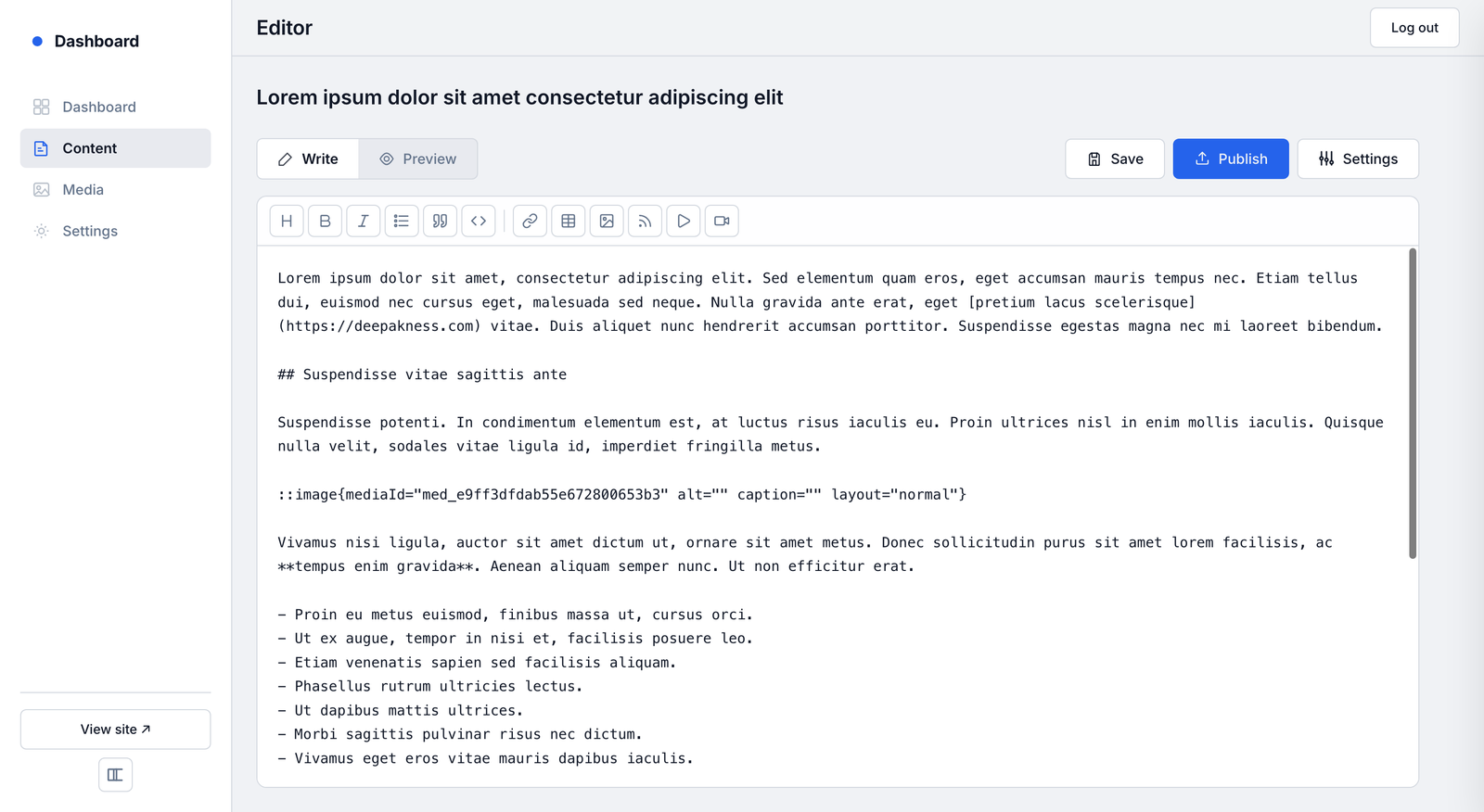1484x812 pixels.
Task: Click the RSS feed toolbar icon
Action: pyautogui.click(x=645, y=221)
